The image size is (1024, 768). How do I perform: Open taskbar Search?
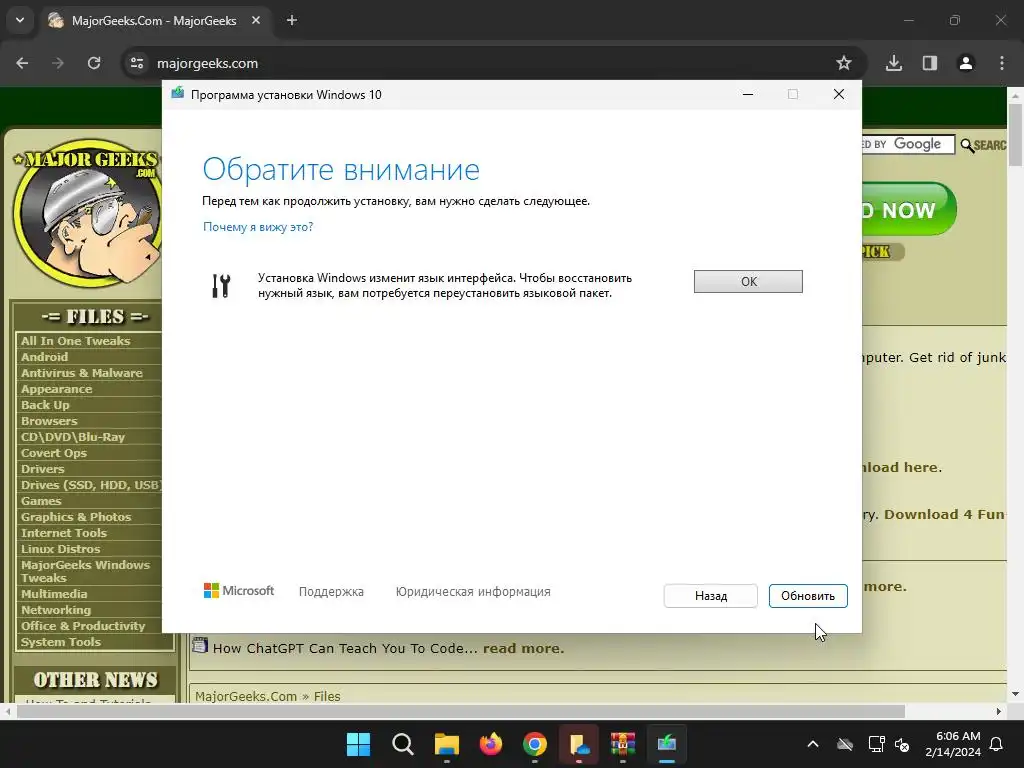[x=402, y=744]
